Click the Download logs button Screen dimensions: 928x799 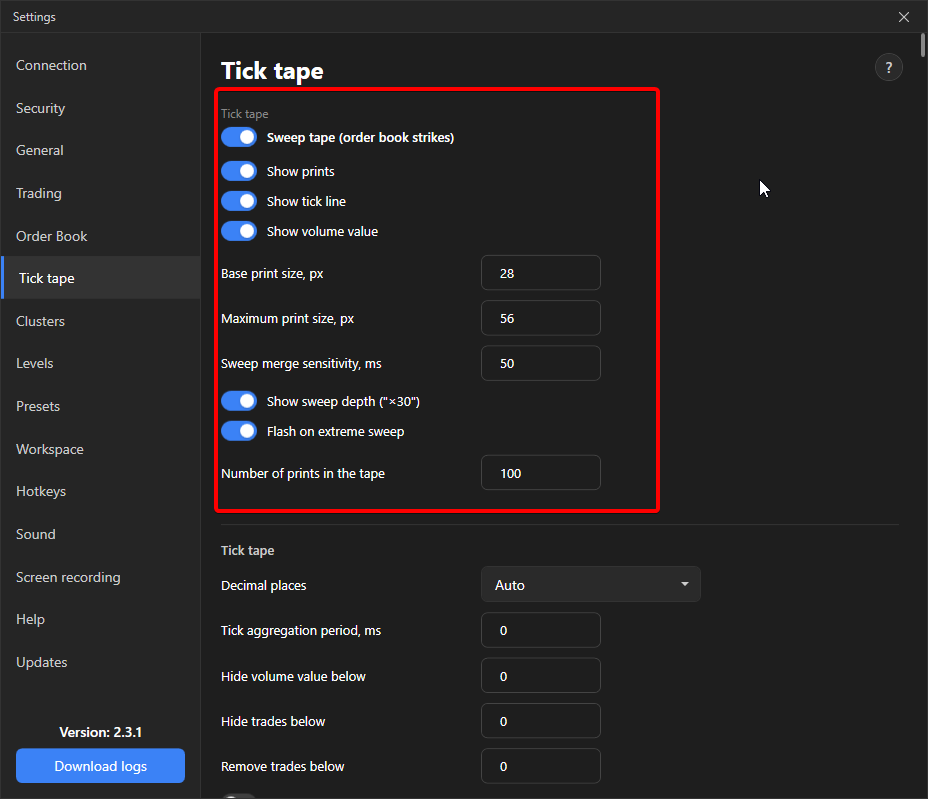click(101, 766)
